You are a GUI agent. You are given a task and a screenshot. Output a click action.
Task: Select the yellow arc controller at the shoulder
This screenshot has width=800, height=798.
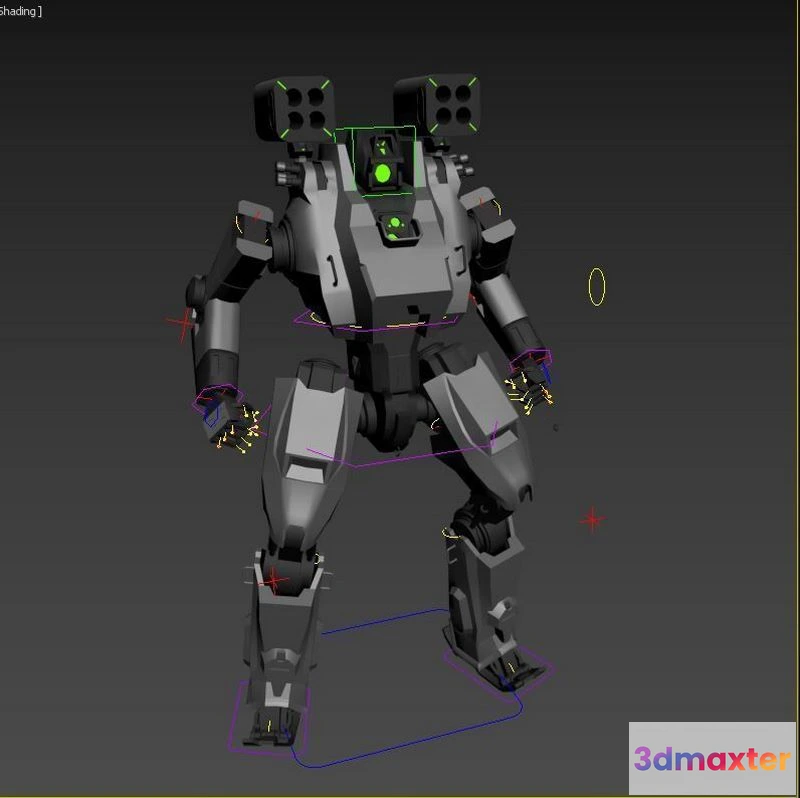(240, 222)
